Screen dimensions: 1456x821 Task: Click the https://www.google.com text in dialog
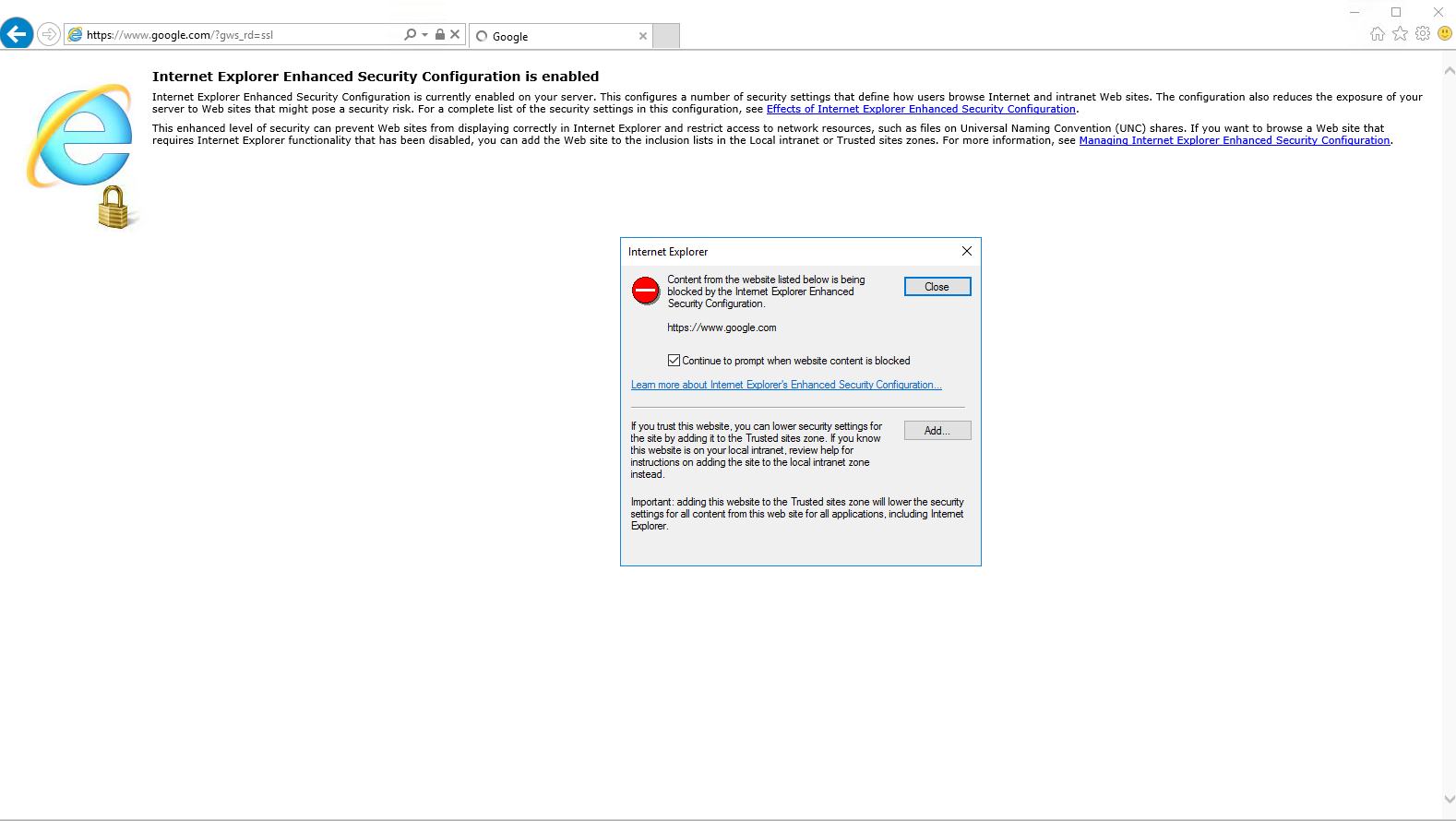coord(722,327)
